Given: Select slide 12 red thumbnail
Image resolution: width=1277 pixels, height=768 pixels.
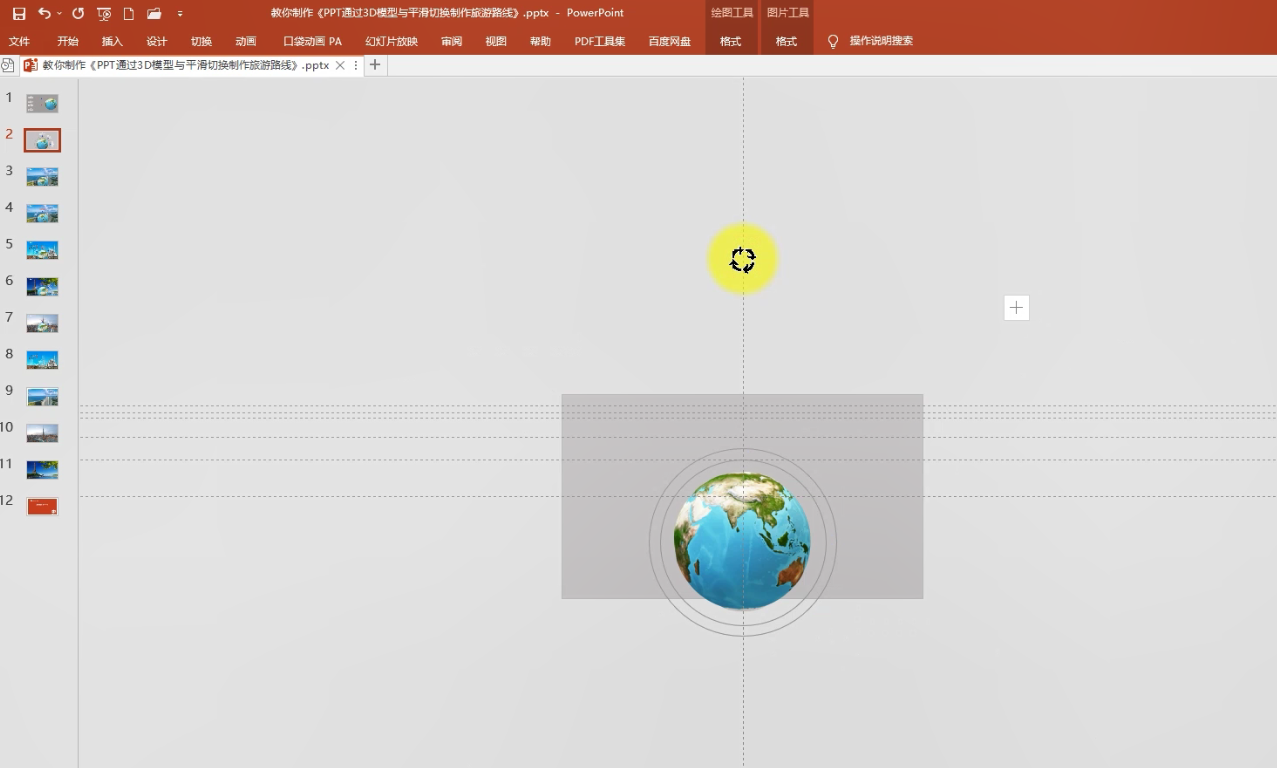Looking at the screenshot, I should click(42, 507).
